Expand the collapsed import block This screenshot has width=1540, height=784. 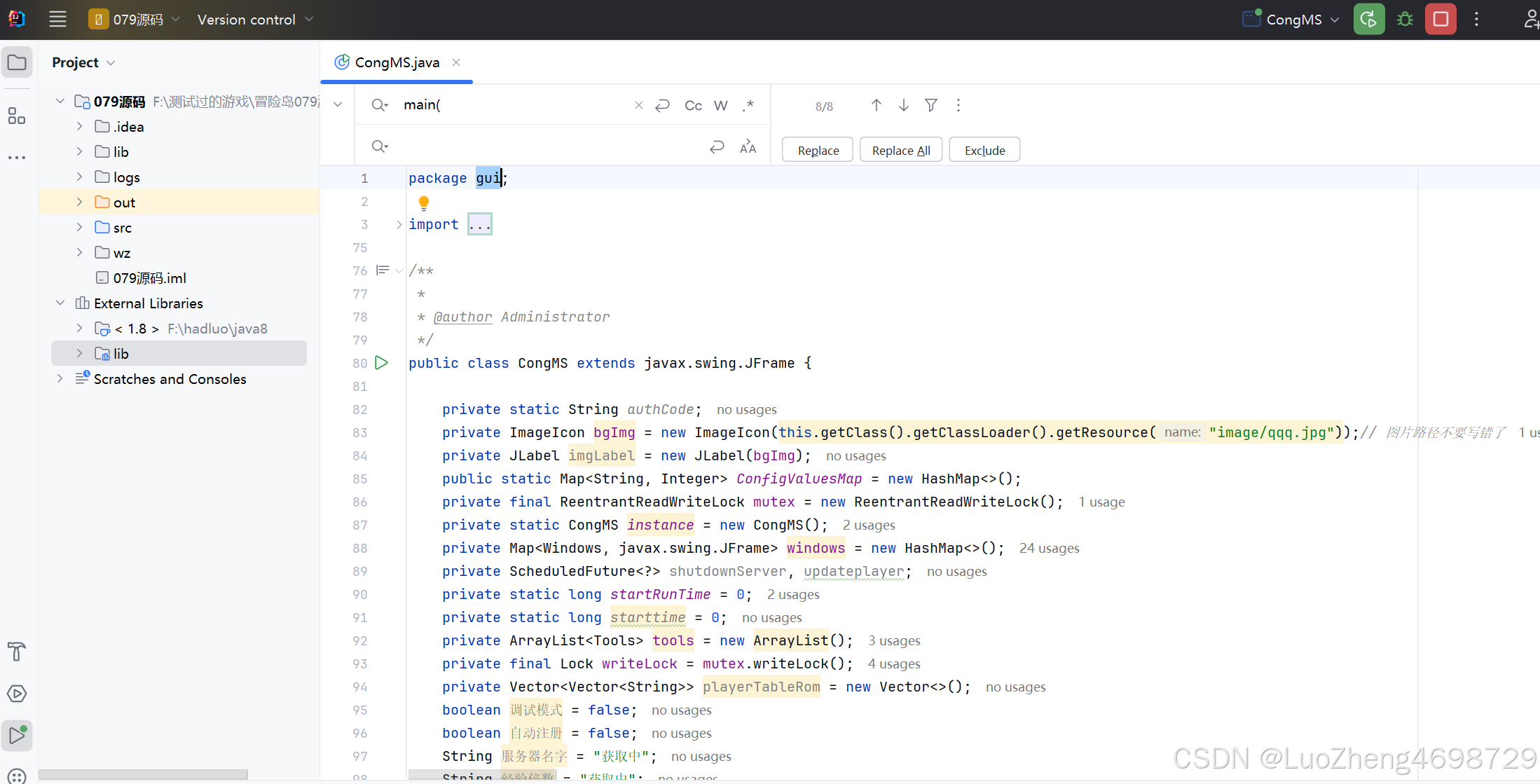pos(480,224)
